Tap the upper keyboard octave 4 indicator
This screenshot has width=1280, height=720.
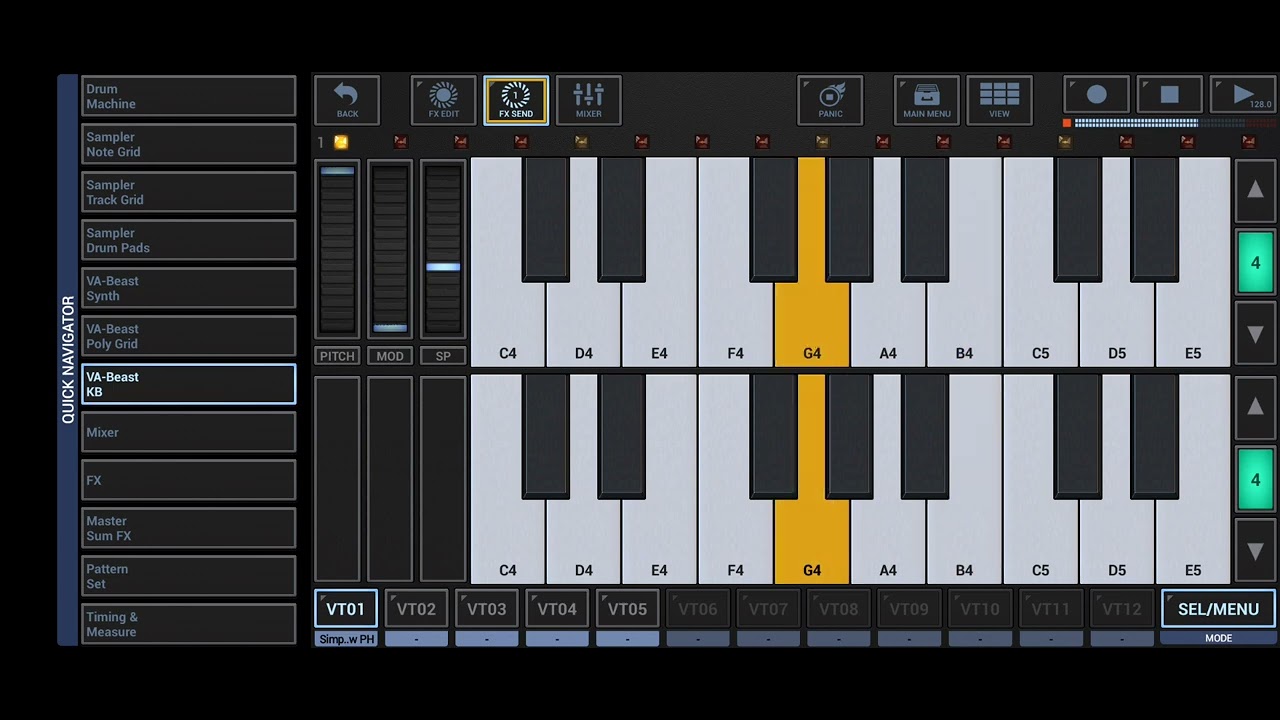click(1255, 263)
